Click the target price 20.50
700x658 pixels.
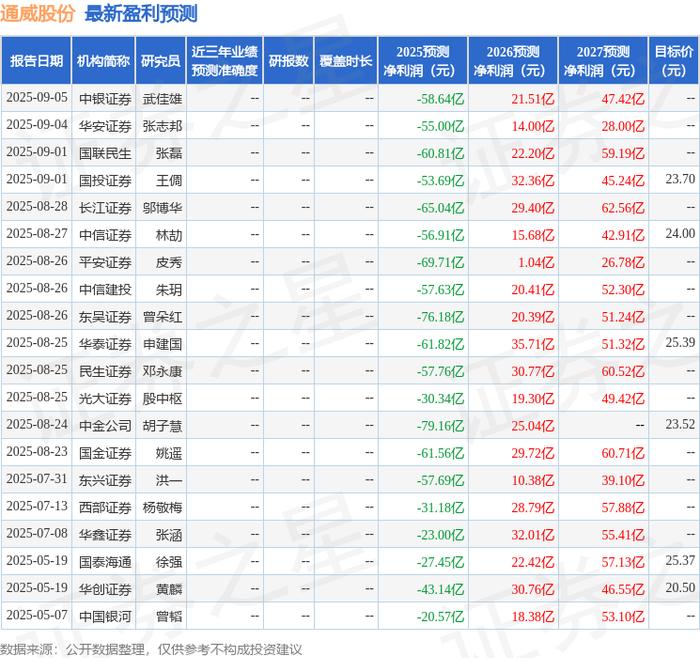680,588
